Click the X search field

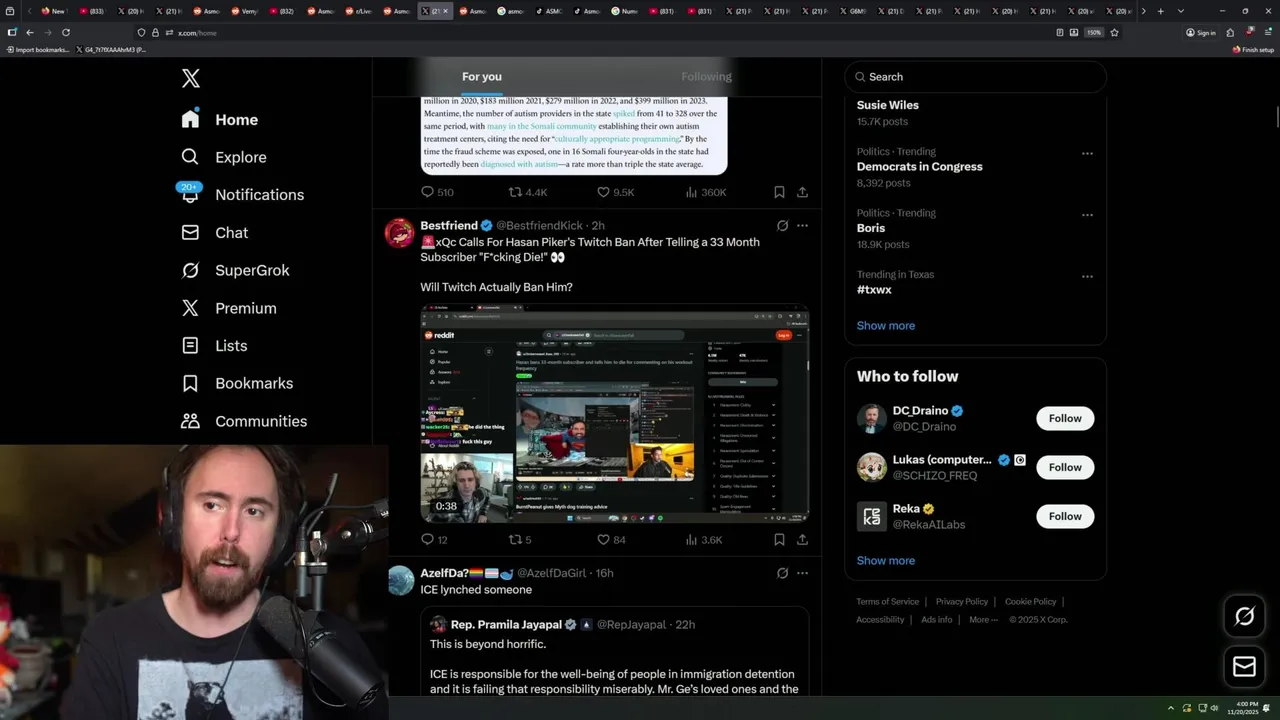coord(976,77)
